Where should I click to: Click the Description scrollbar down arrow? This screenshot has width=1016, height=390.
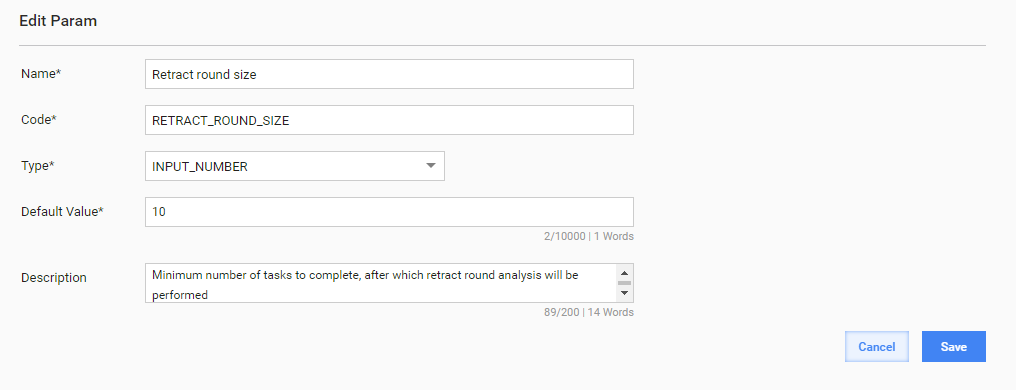(624, 293)
